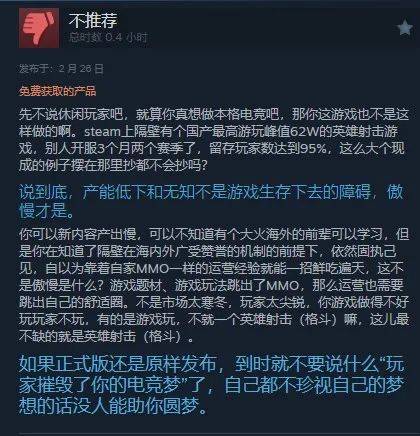Open the 不推荐 review title
This screenshot has height=436, width=420.
pos(93,20)
